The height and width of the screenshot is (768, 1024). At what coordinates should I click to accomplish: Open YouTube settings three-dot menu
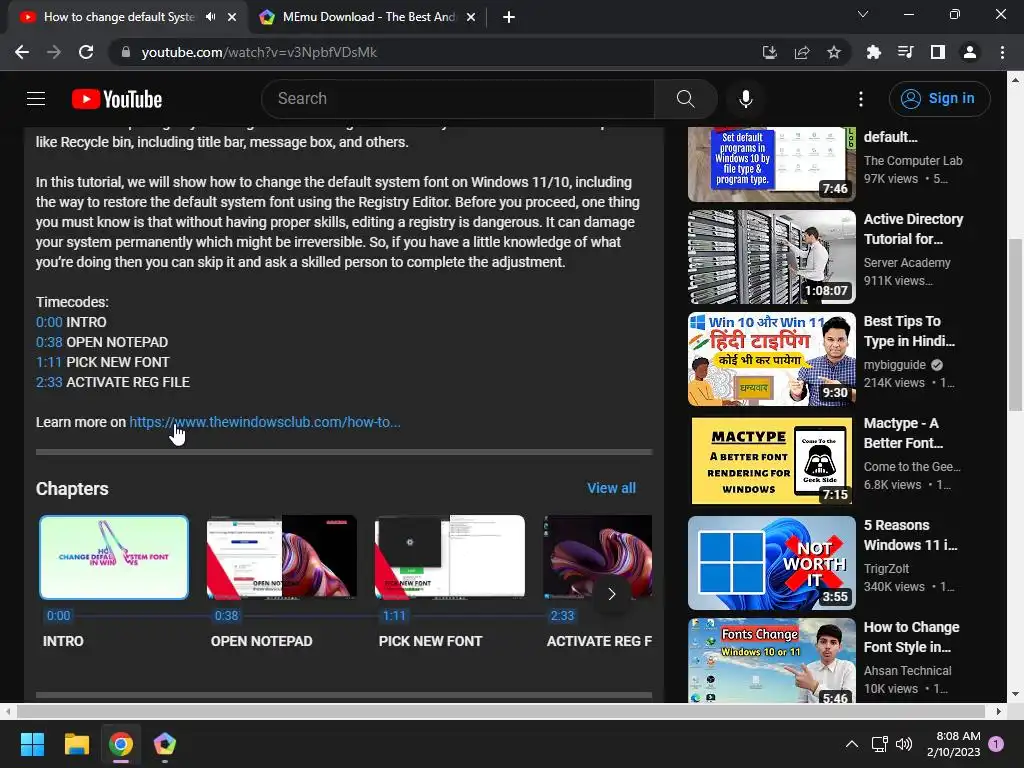click(x=861, y=99)
